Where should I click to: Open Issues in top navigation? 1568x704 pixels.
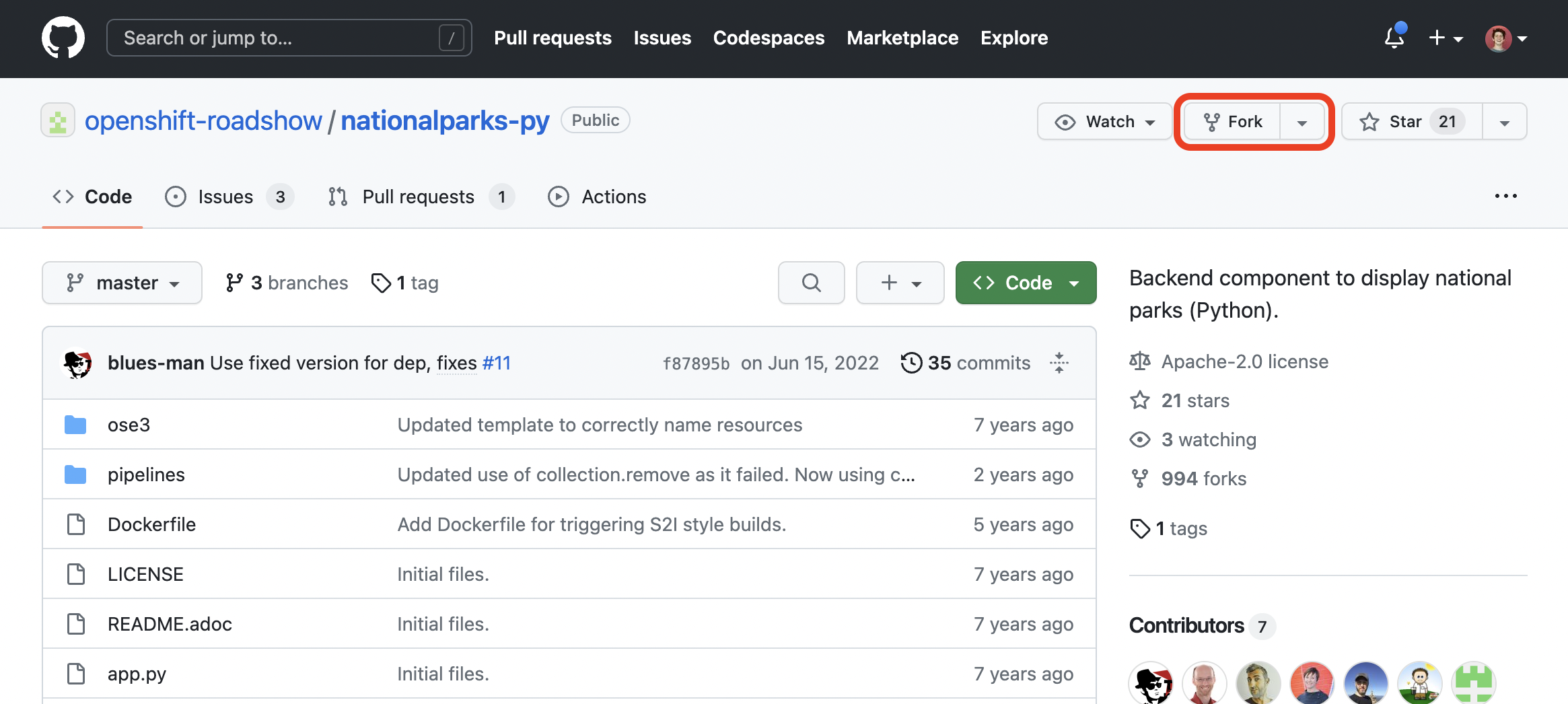pyautogui.click(x=662, y=38)
